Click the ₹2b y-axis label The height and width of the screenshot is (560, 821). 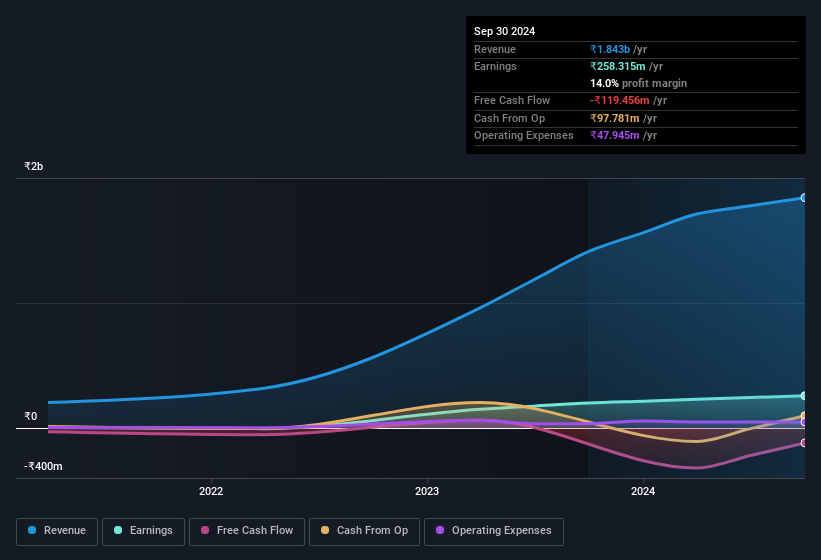point(34,166)
